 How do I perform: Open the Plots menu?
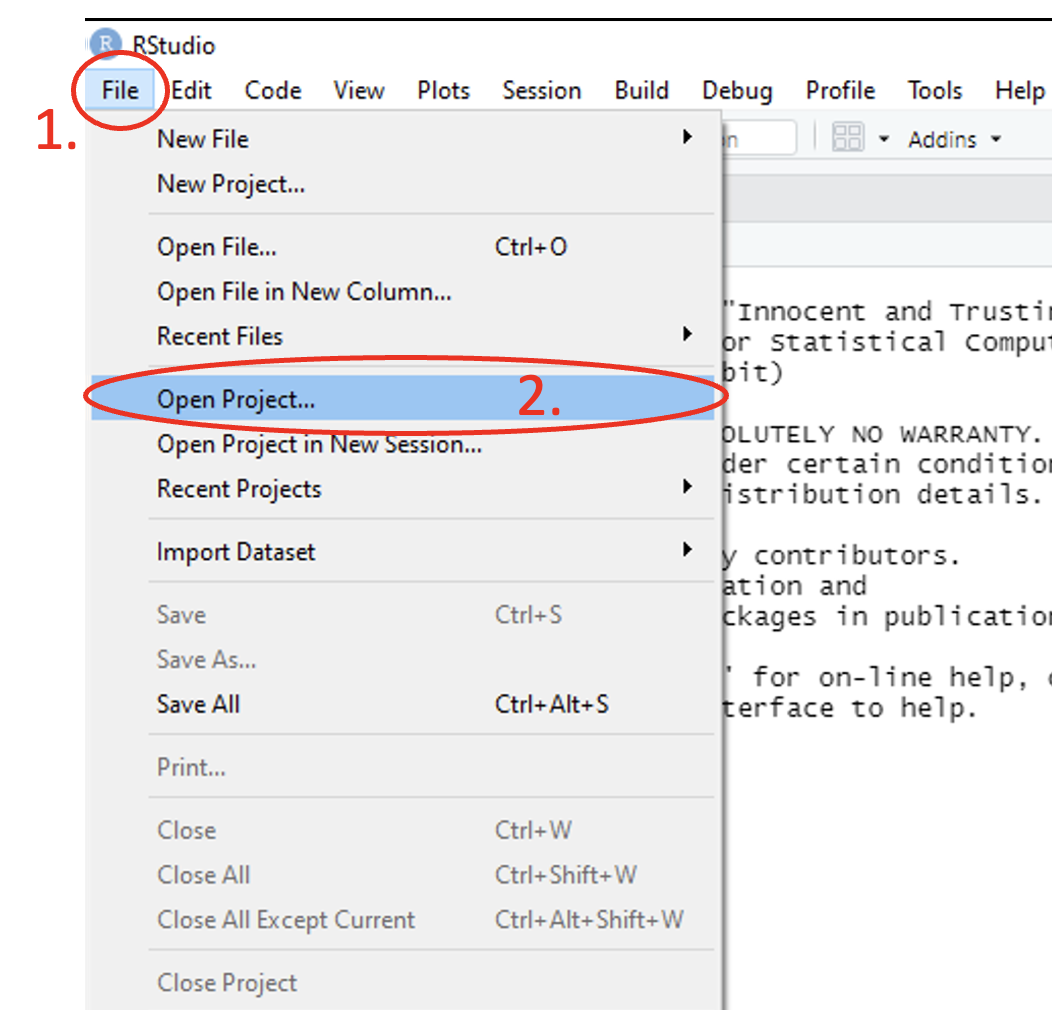(x=443, y=91)
